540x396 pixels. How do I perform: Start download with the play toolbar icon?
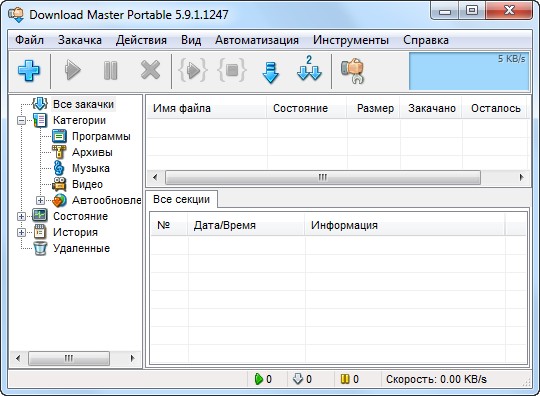[73, 70]
